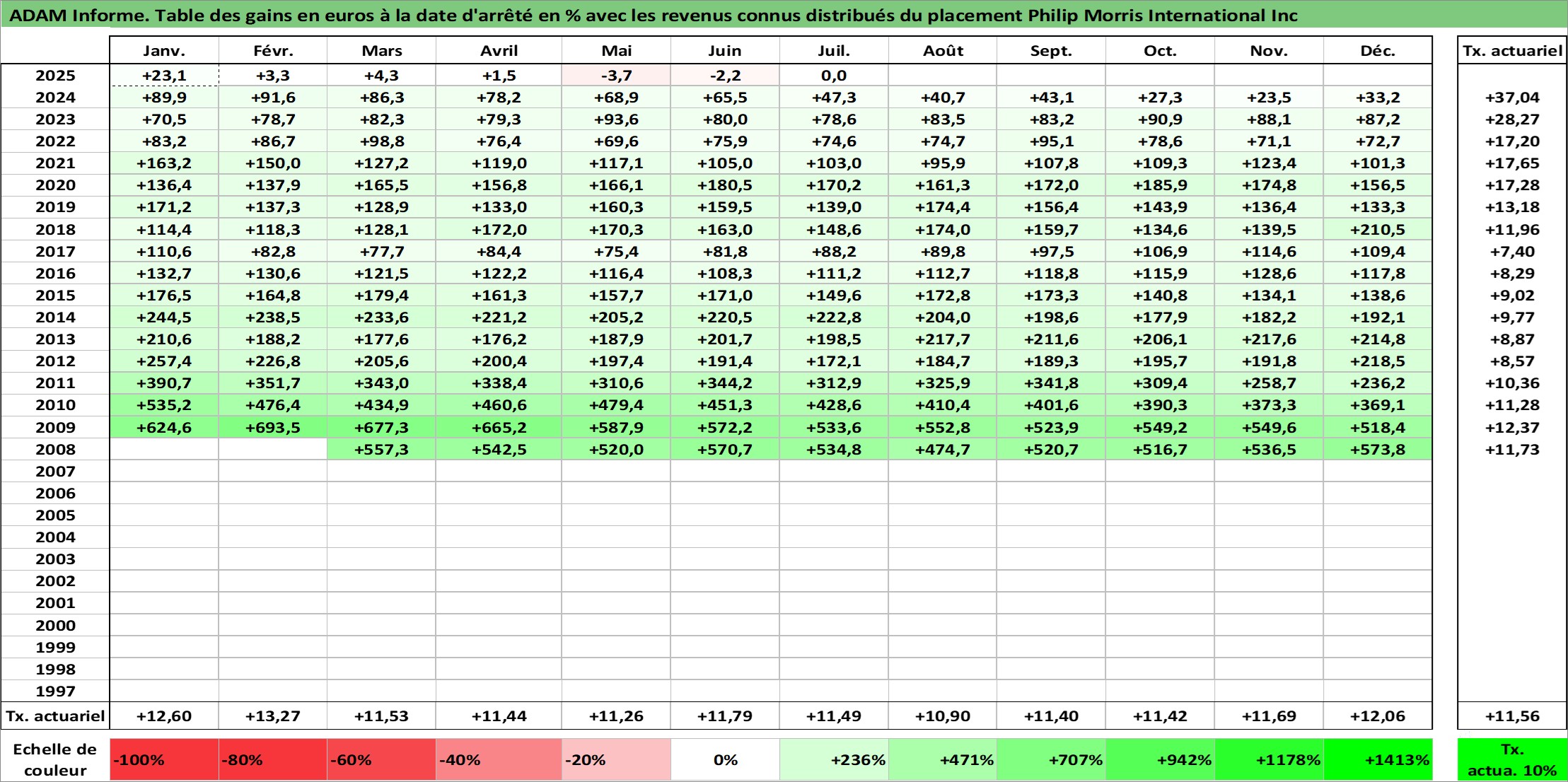This screenshot has width=1568, height=782.
Task: Select the -40% color swatch
Action: [499, 759]
